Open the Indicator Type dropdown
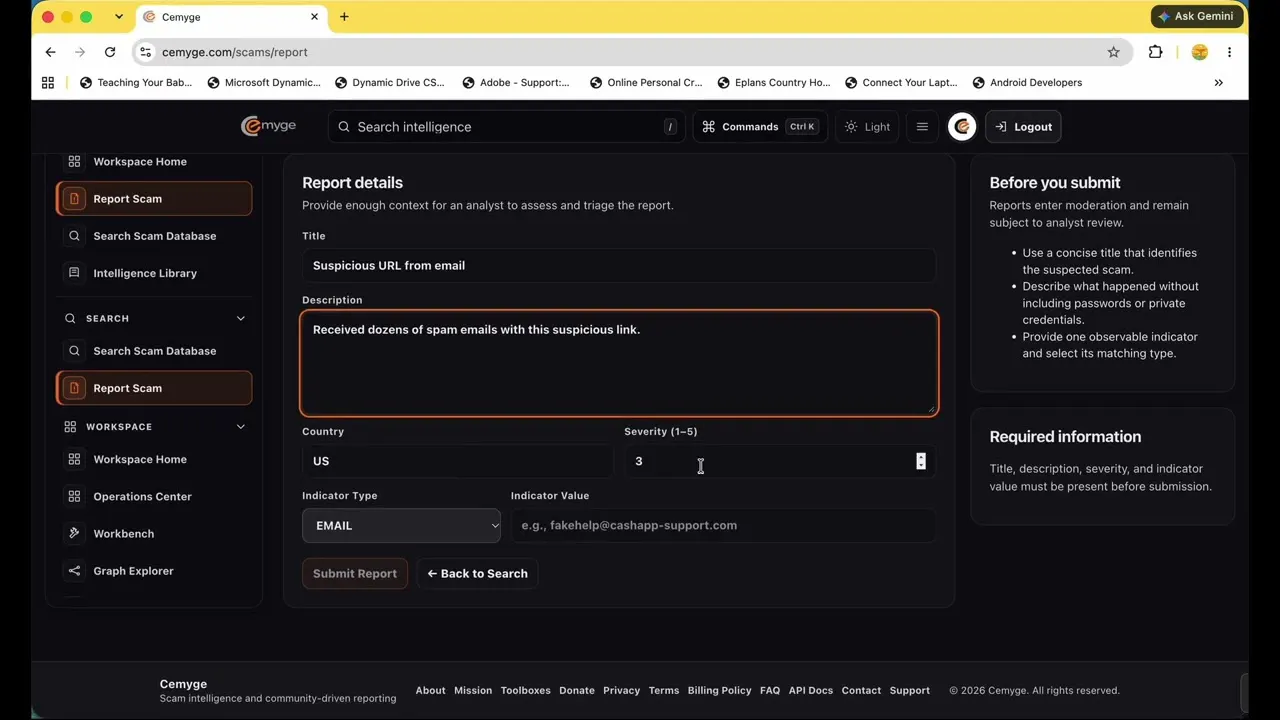1280x720 pixels. (401, 525)
